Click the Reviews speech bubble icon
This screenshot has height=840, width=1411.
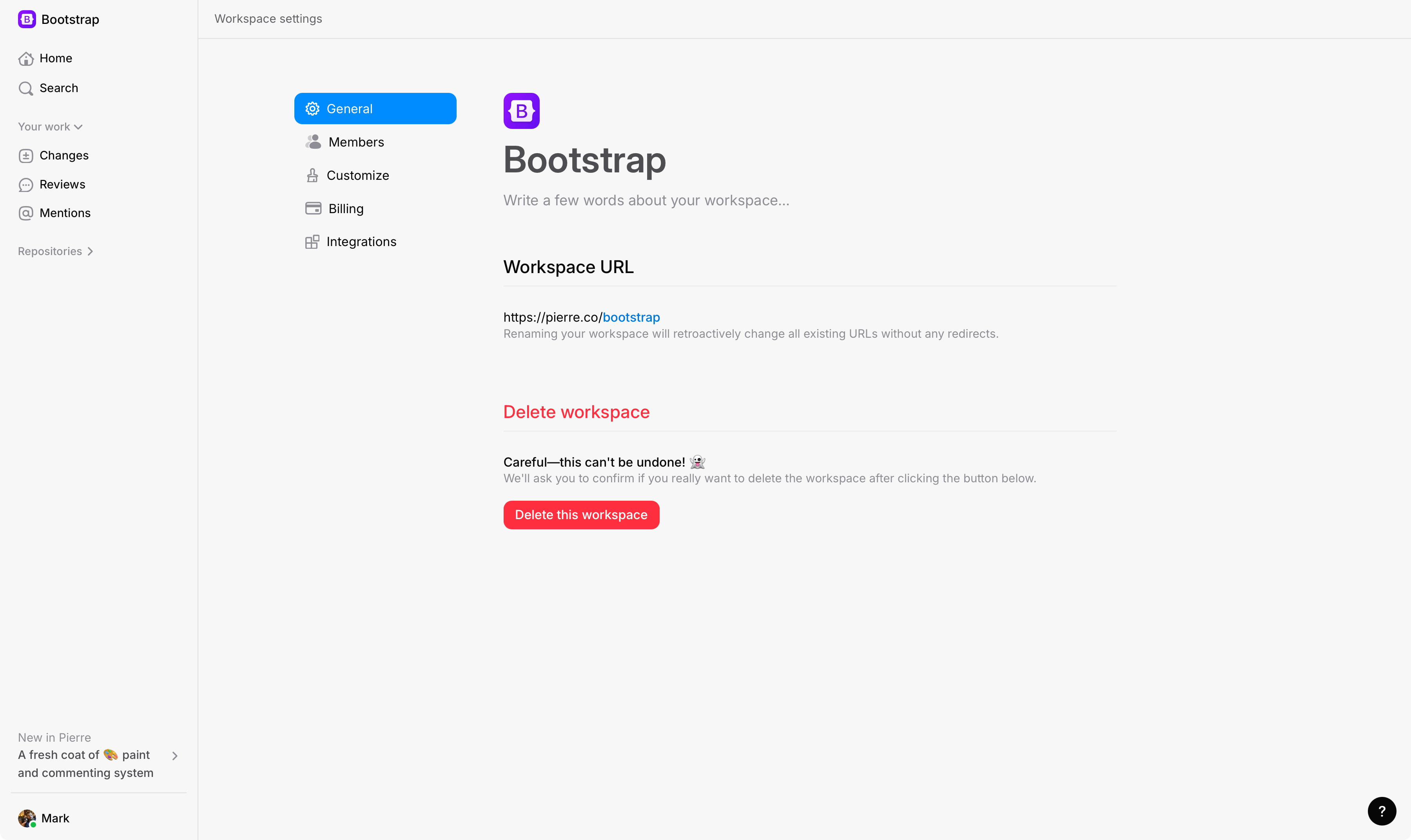tap(26, 185)
